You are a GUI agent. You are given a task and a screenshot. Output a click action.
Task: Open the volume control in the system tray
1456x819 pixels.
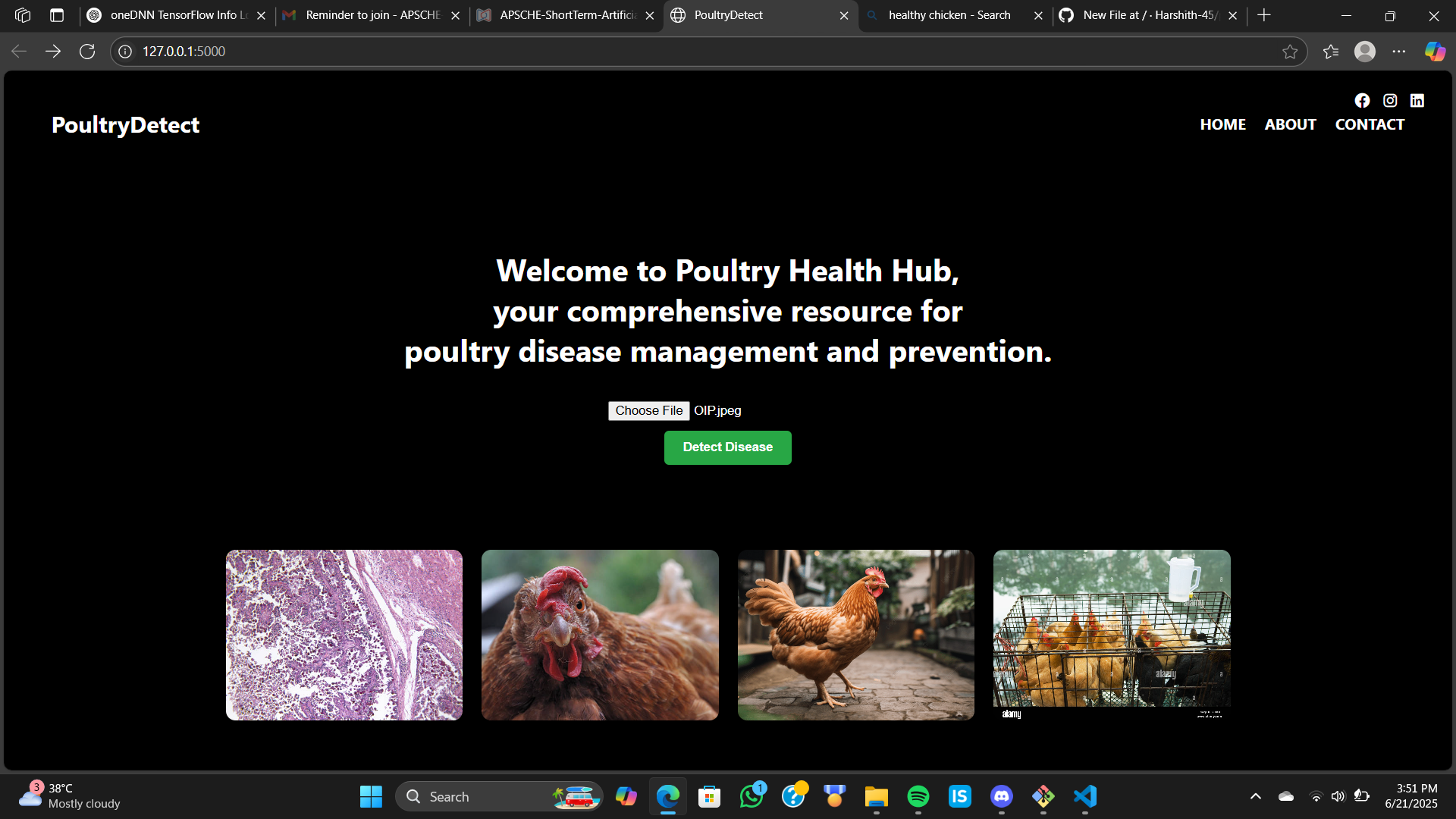click(1338, 796)
